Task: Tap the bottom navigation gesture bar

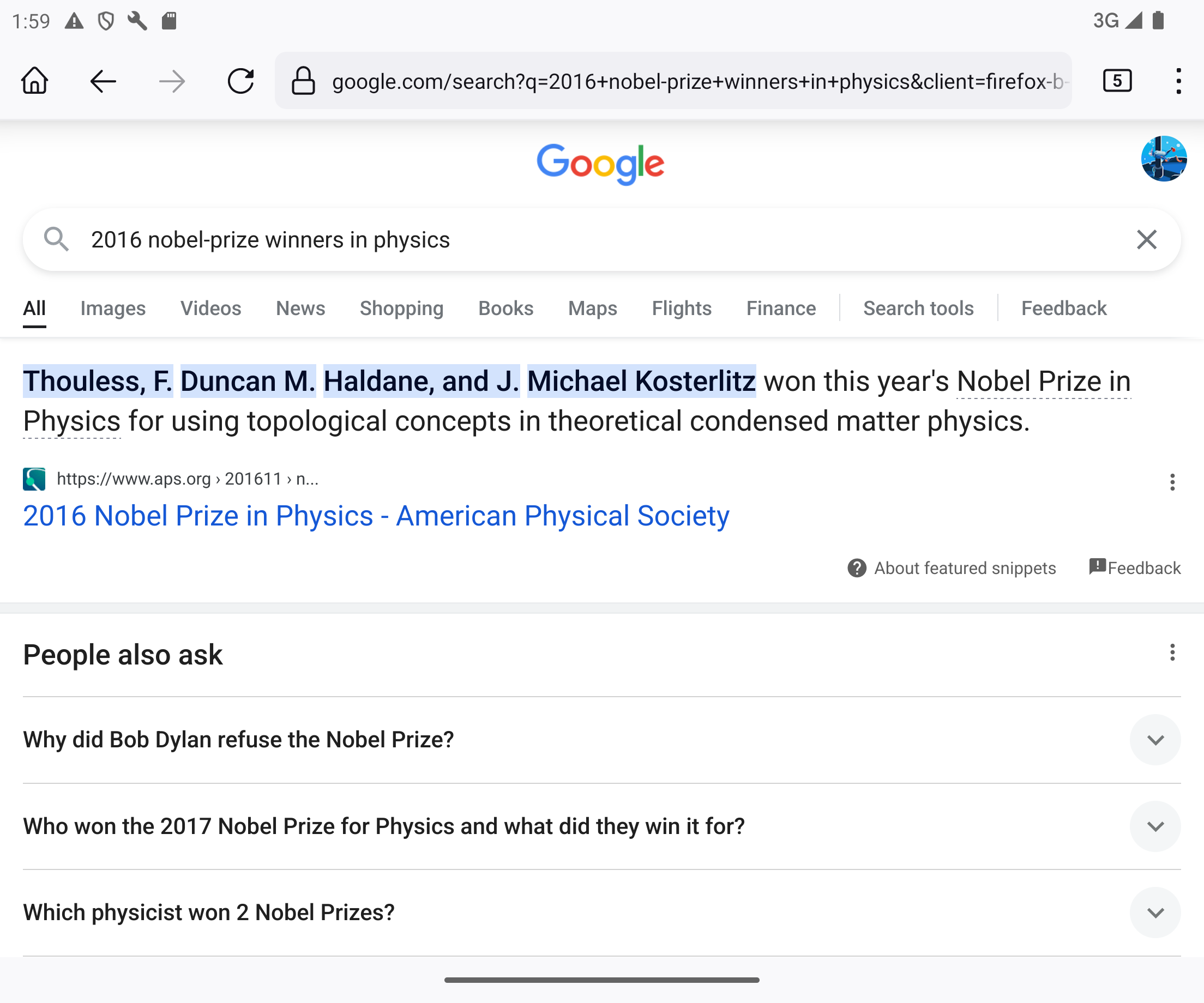Action: coord(602,980)
